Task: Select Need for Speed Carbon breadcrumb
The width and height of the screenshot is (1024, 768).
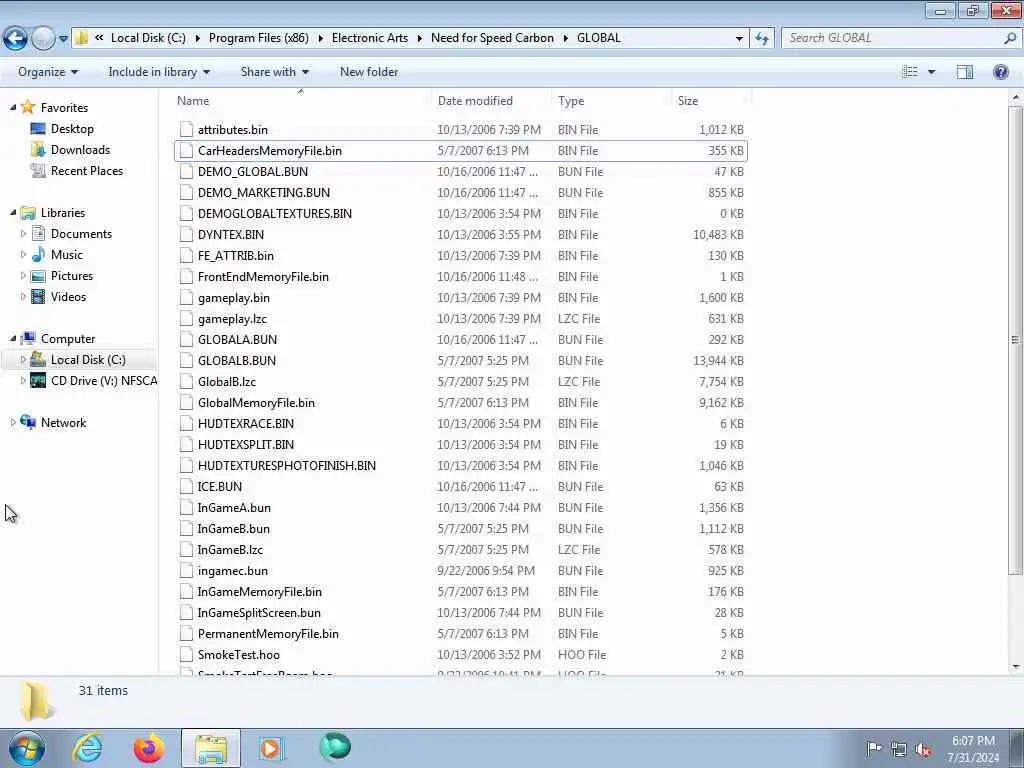Action: pyautogui.click(x=492, y=38)
